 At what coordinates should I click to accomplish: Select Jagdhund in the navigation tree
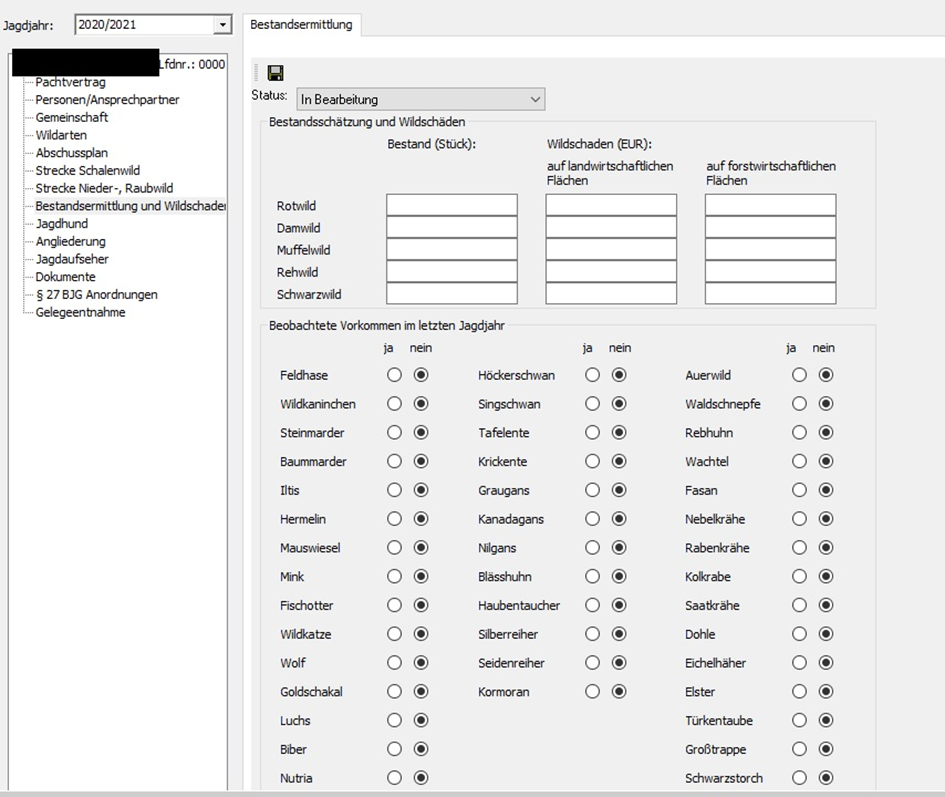(x=61, y=224)
